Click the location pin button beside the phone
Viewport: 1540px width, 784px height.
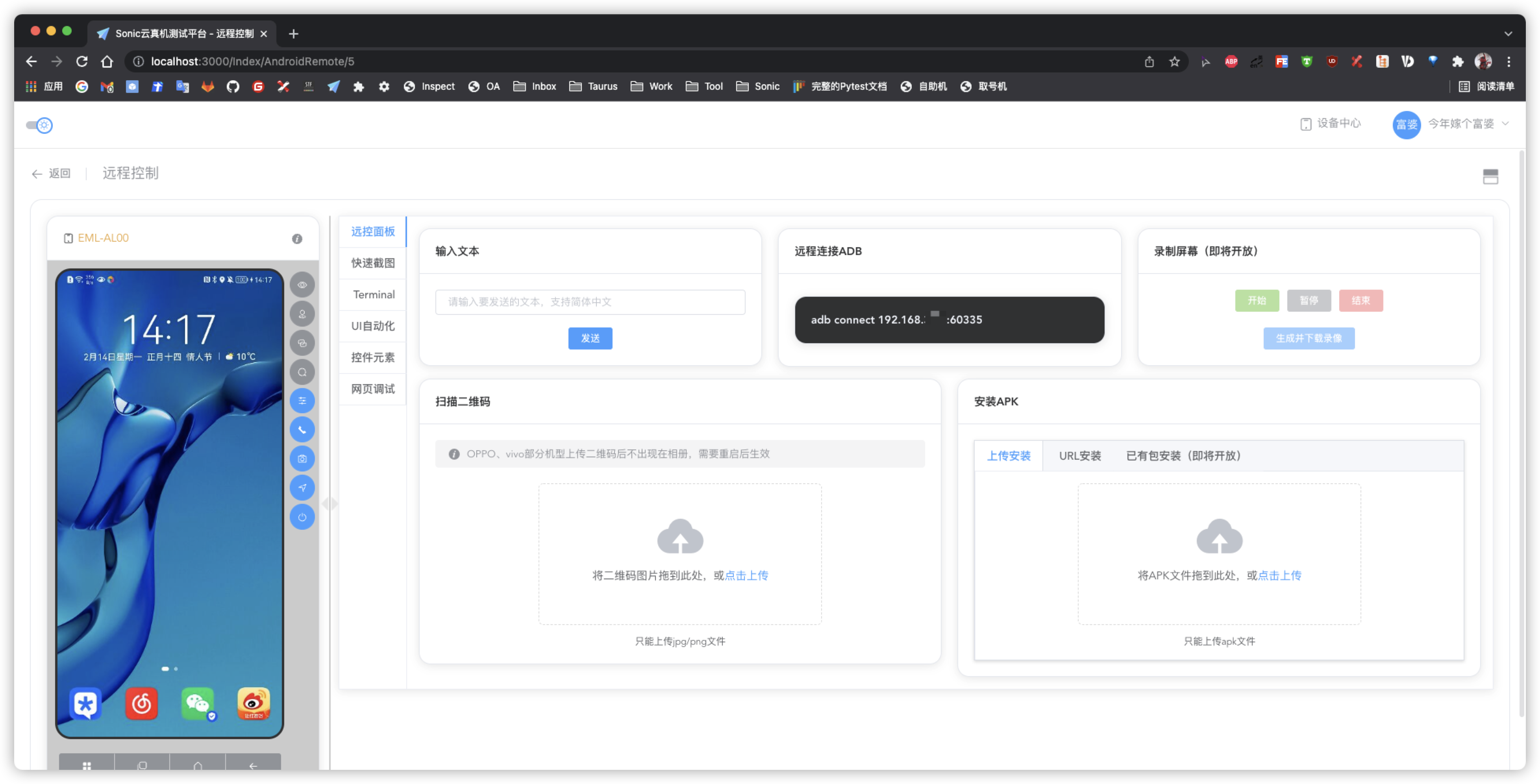point(302,314)
